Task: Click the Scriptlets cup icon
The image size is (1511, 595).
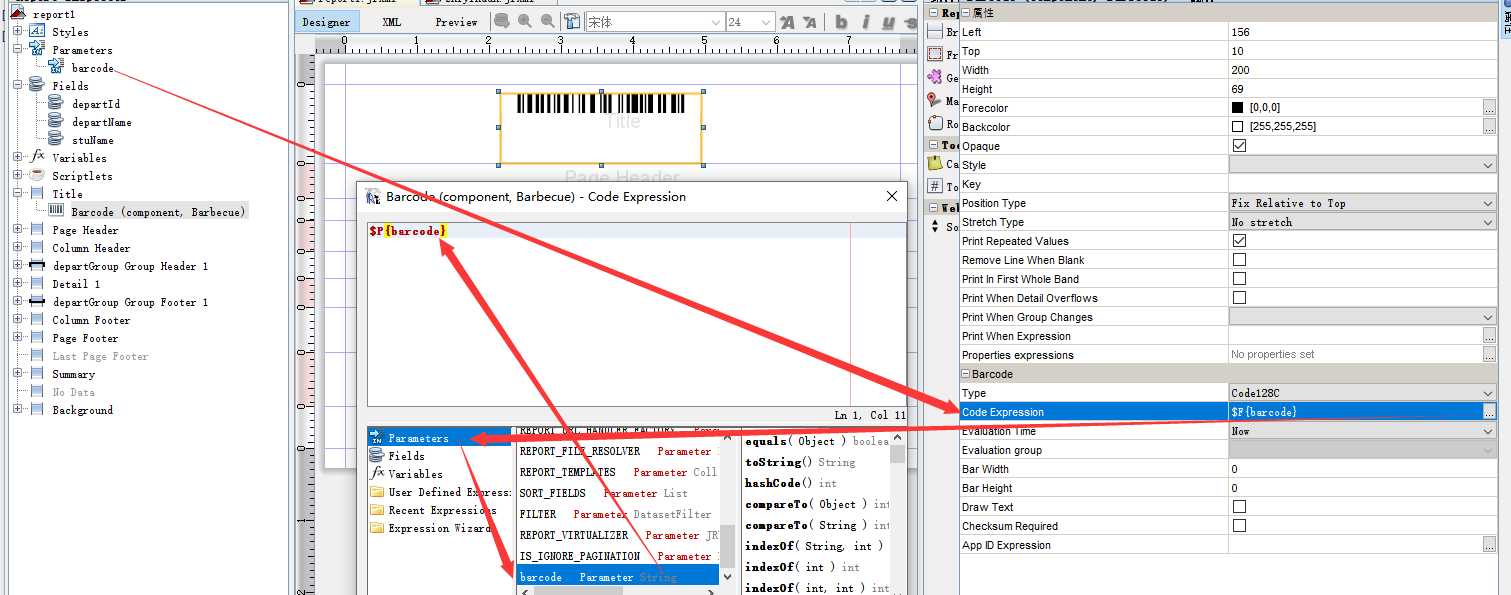Action: click(x=36, y=176)
